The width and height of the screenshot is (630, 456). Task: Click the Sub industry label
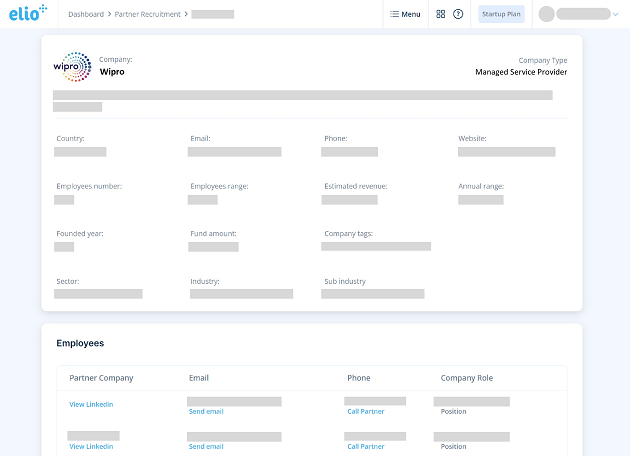tap(345, 281)
